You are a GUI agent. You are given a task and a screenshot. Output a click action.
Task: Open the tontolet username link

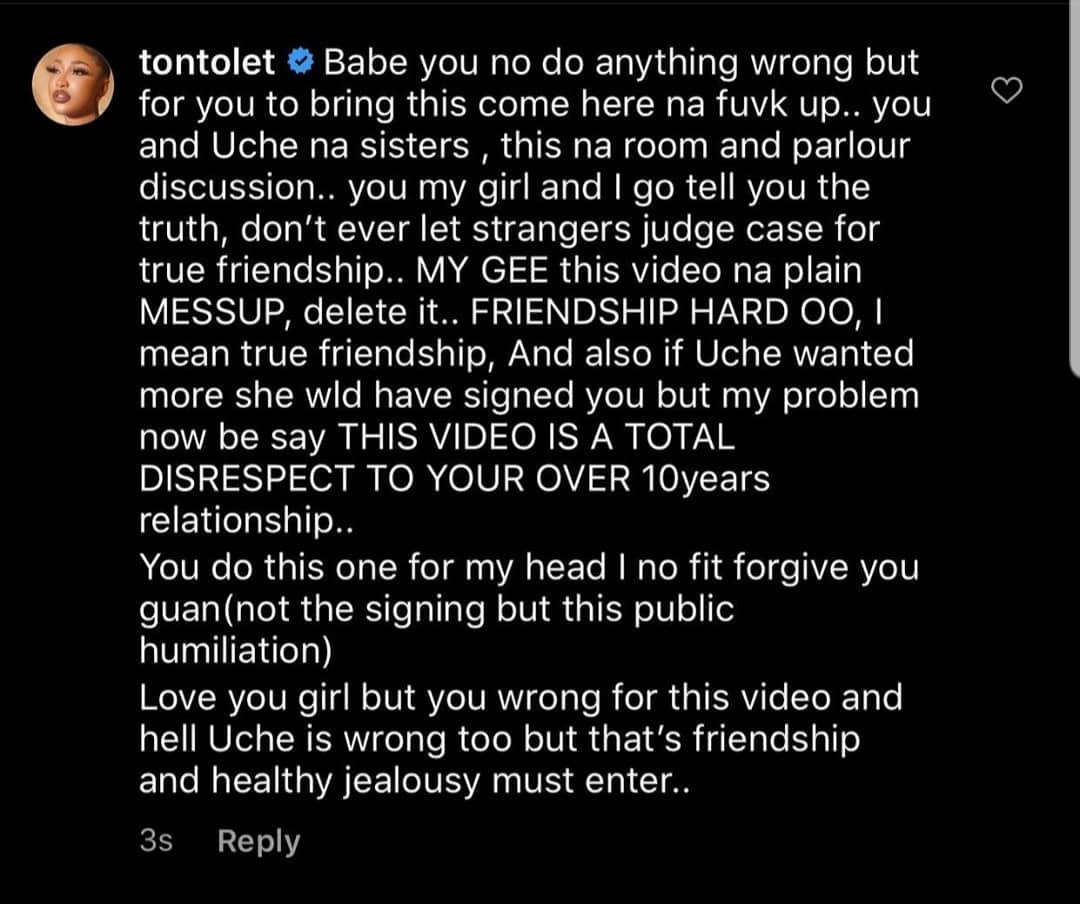pyautogui.click(x=207, y=62)
